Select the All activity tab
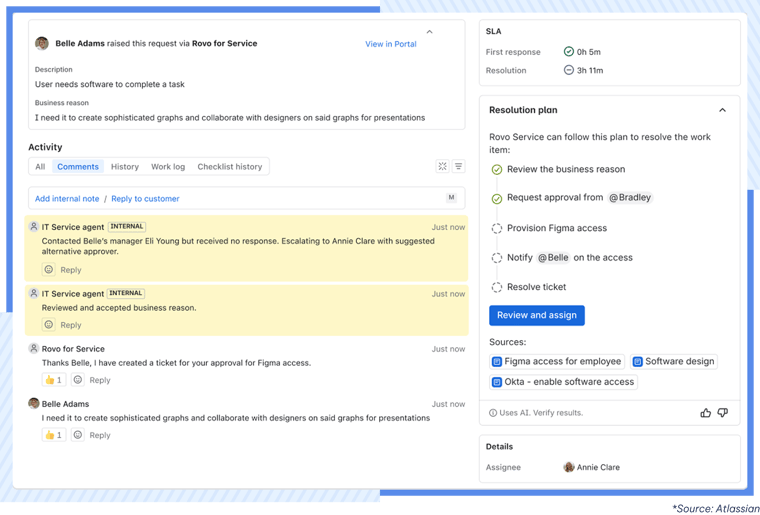760x515 pixels. coord(40,167)
